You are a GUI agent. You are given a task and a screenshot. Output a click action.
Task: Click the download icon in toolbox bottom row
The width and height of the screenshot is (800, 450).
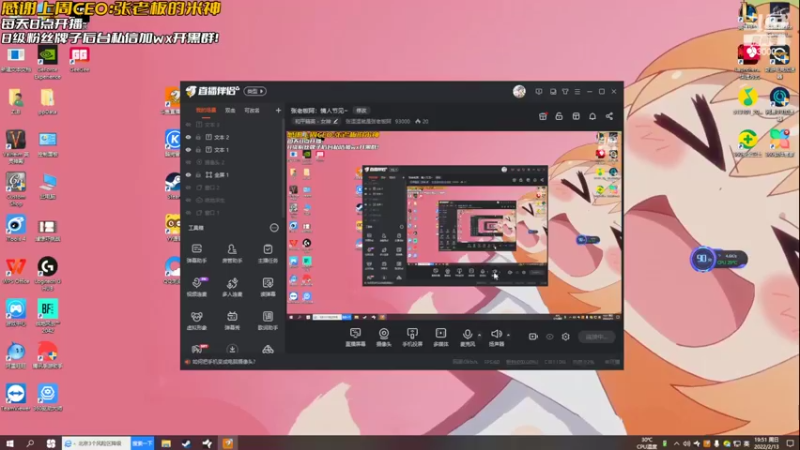[x=232, y=349]
